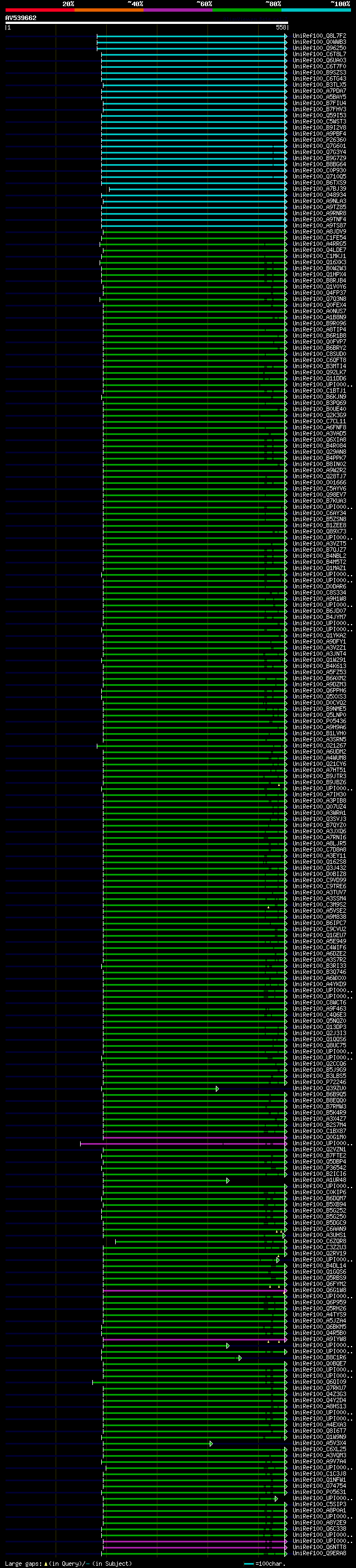
Task: Open the UniRef100_Q8L7F2 hit label
Action: [319, 36]
